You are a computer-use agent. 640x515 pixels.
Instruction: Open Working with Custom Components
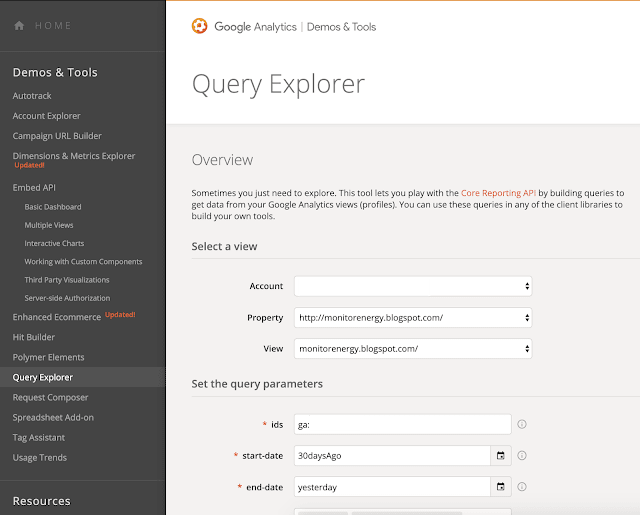coord(83,262)
